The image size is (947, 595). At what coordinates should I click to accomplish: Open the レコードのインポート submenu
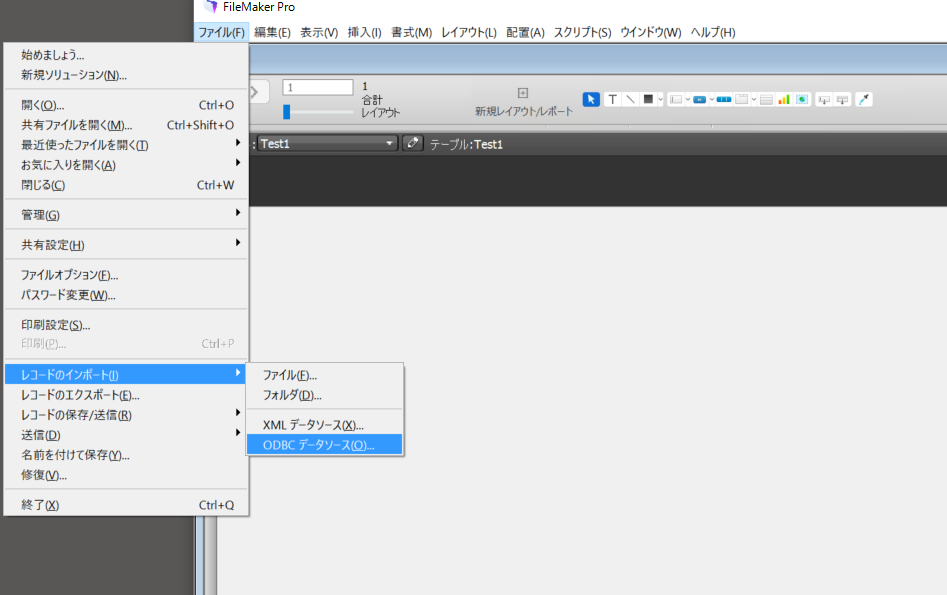coord(120,373)
